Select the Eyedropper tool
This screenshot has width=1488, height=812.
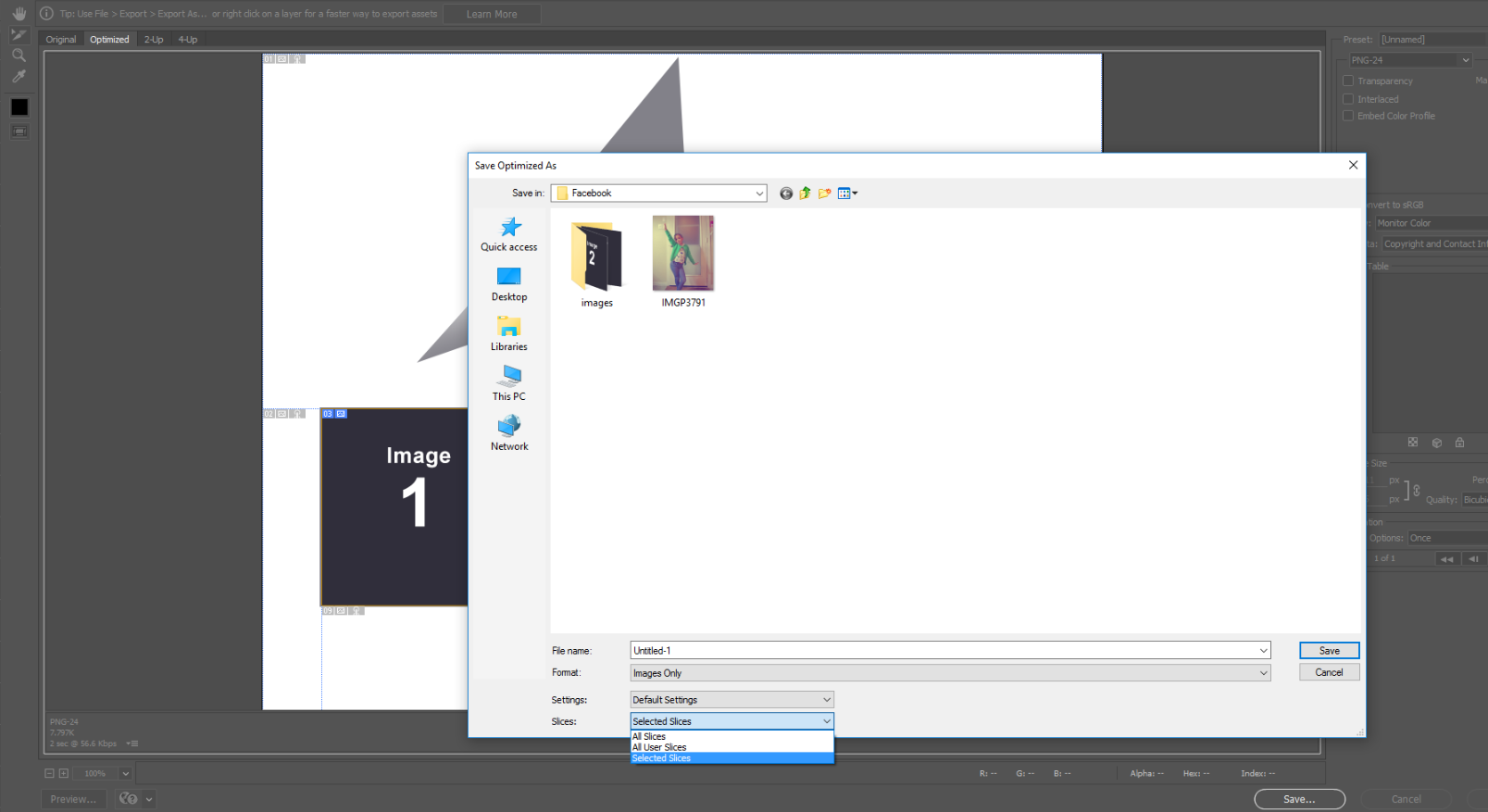(19, 77)
